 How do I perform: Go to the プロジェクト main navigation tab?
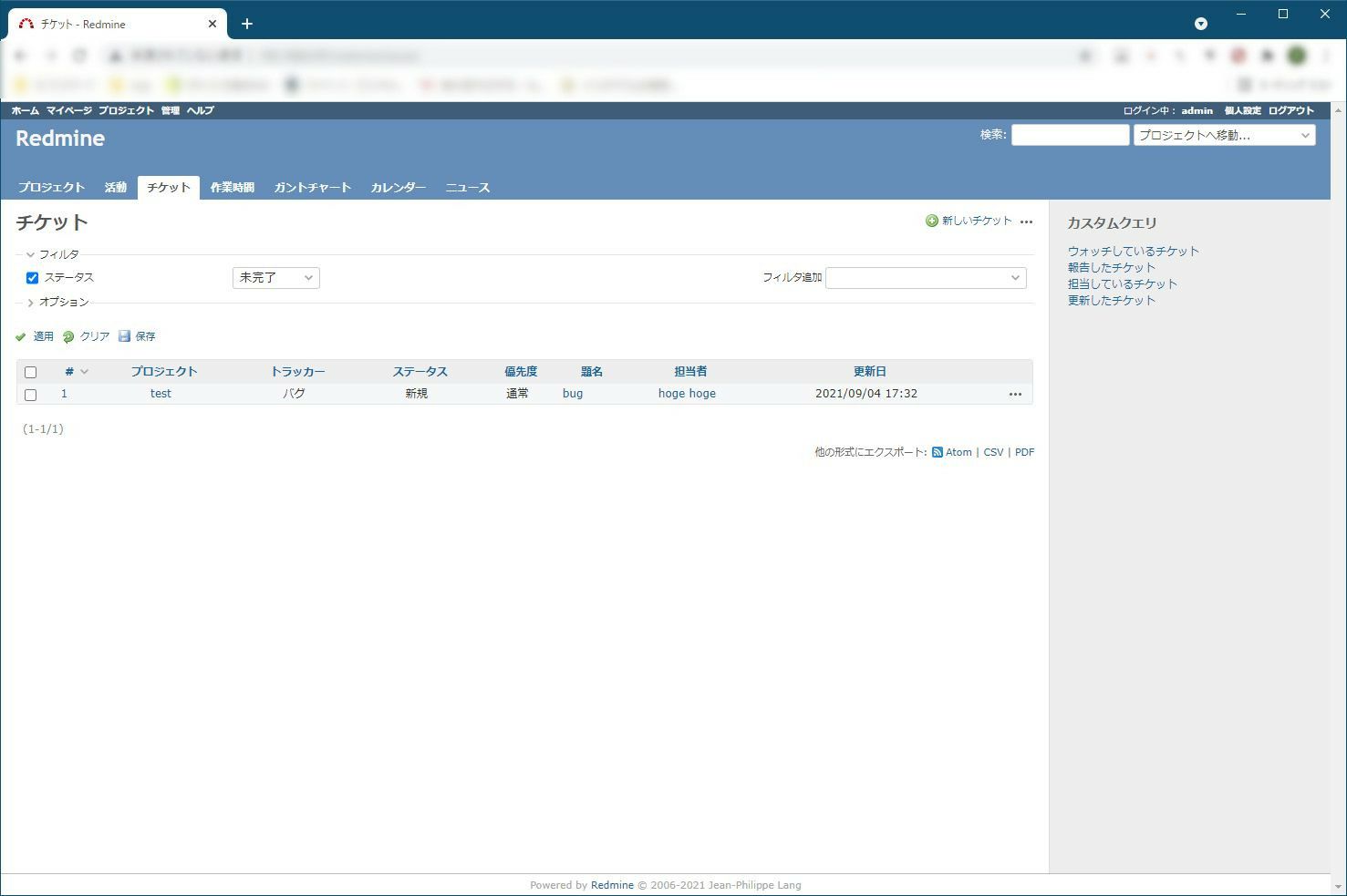[x=51, y=188]
